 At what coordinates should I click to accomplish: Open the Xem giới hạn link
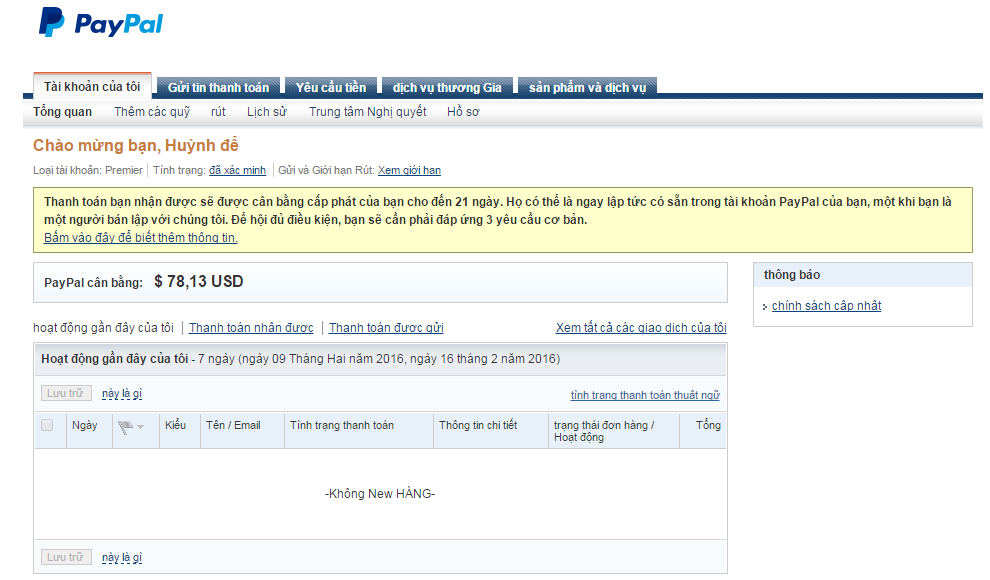pyautogui.click(x=409, y=170)
